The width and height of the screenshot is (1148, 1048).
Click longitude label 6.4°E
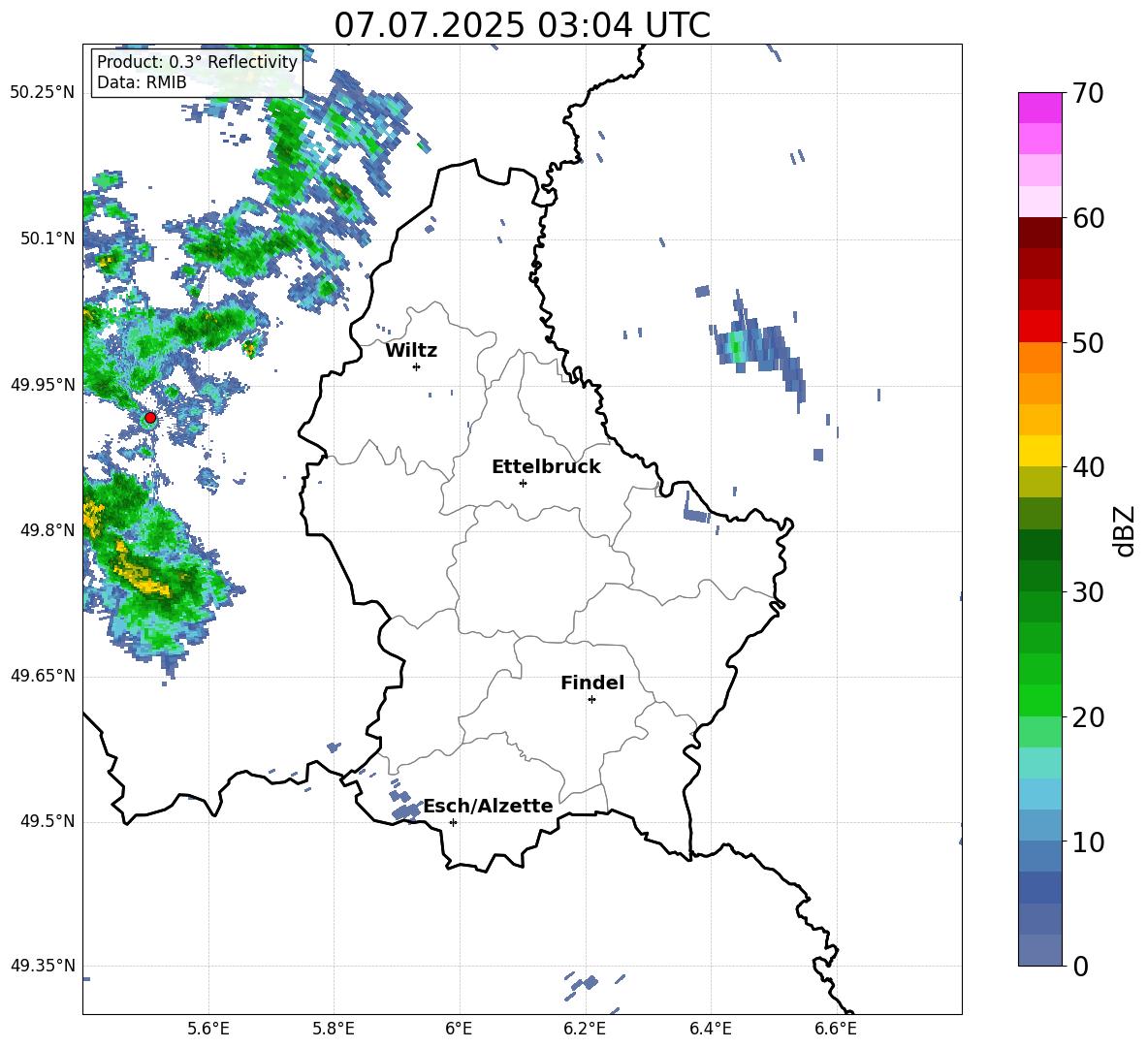click(710, 1029)
